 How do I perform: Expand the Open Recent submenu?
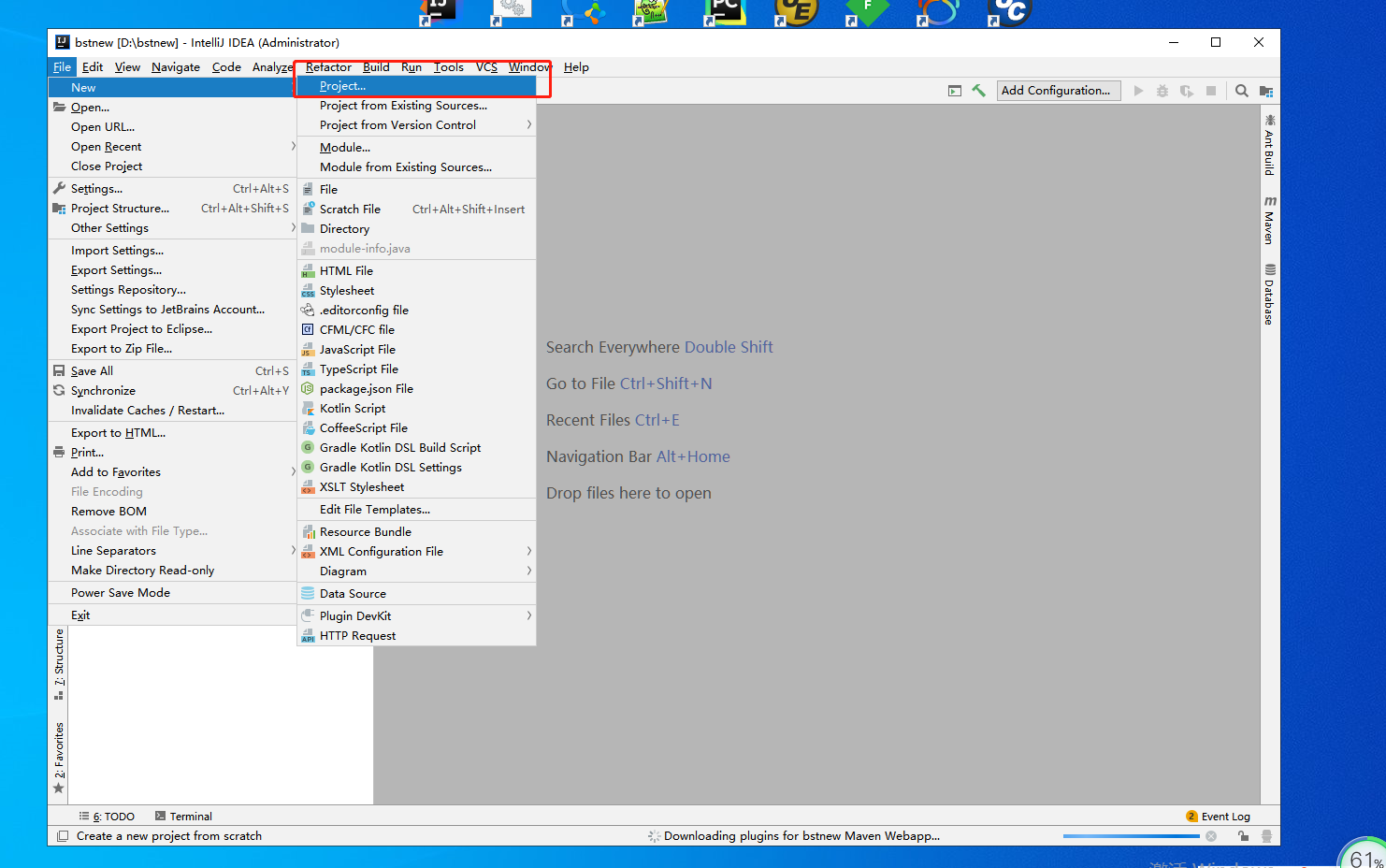pos(172,147)
